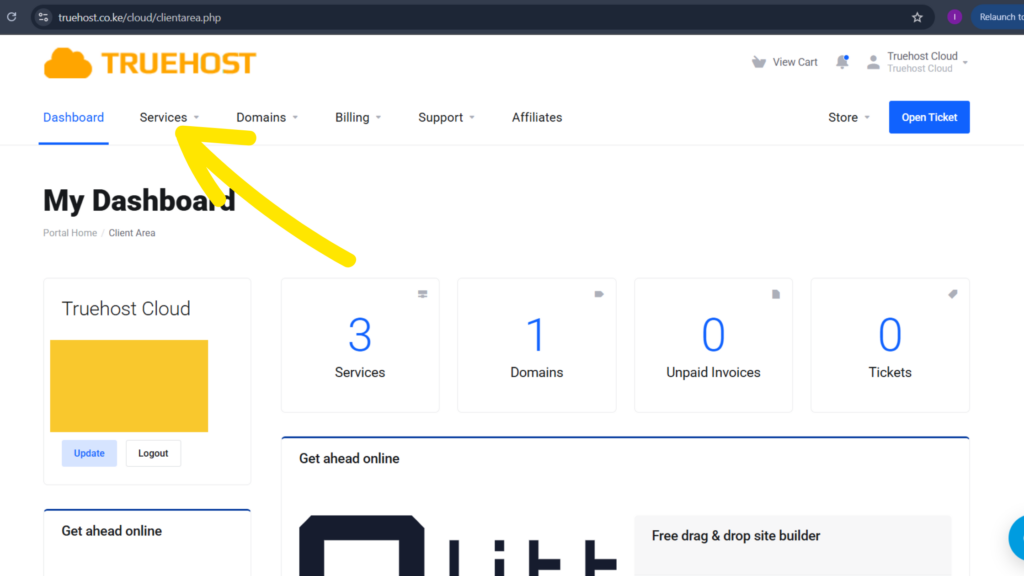Screen dimensions: 1024x576
Task: Bookmark this page with the star icon
Action: (917, 18)
